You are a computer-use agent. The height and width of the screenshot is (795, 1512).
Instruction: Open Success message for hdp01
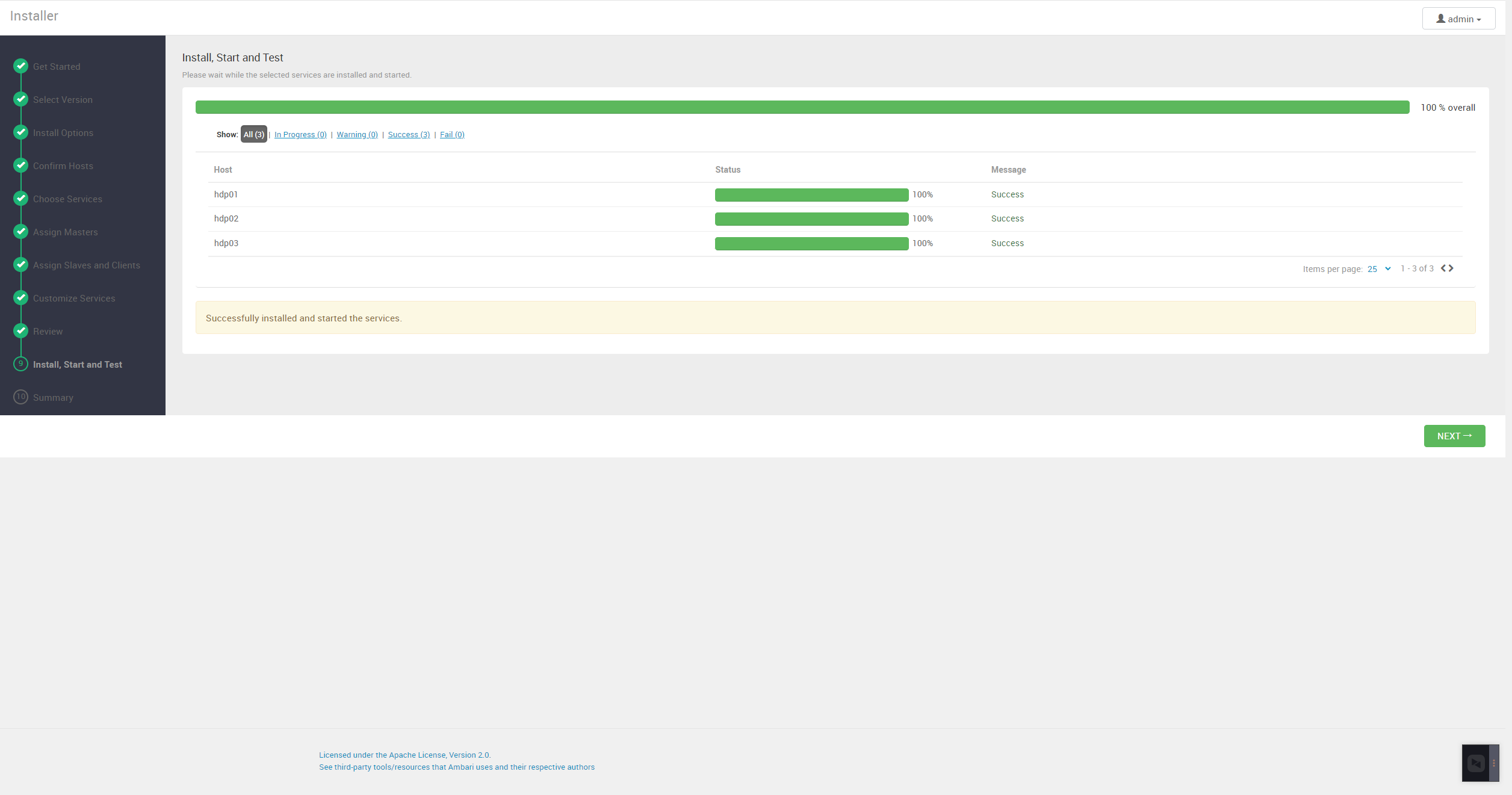point(1007,194)
